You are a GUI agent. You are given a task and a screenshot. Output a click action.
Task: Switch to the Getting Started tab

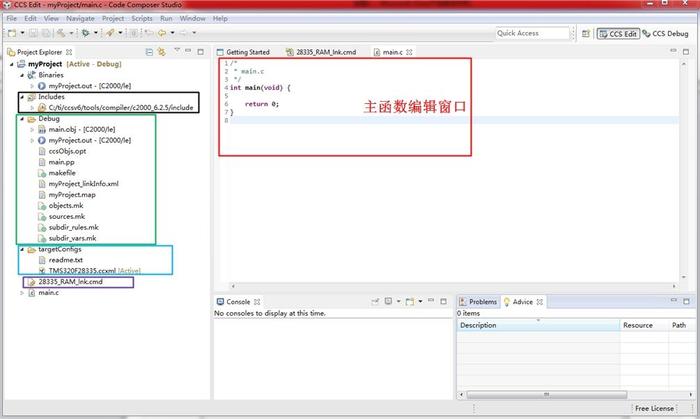[243, 52]
